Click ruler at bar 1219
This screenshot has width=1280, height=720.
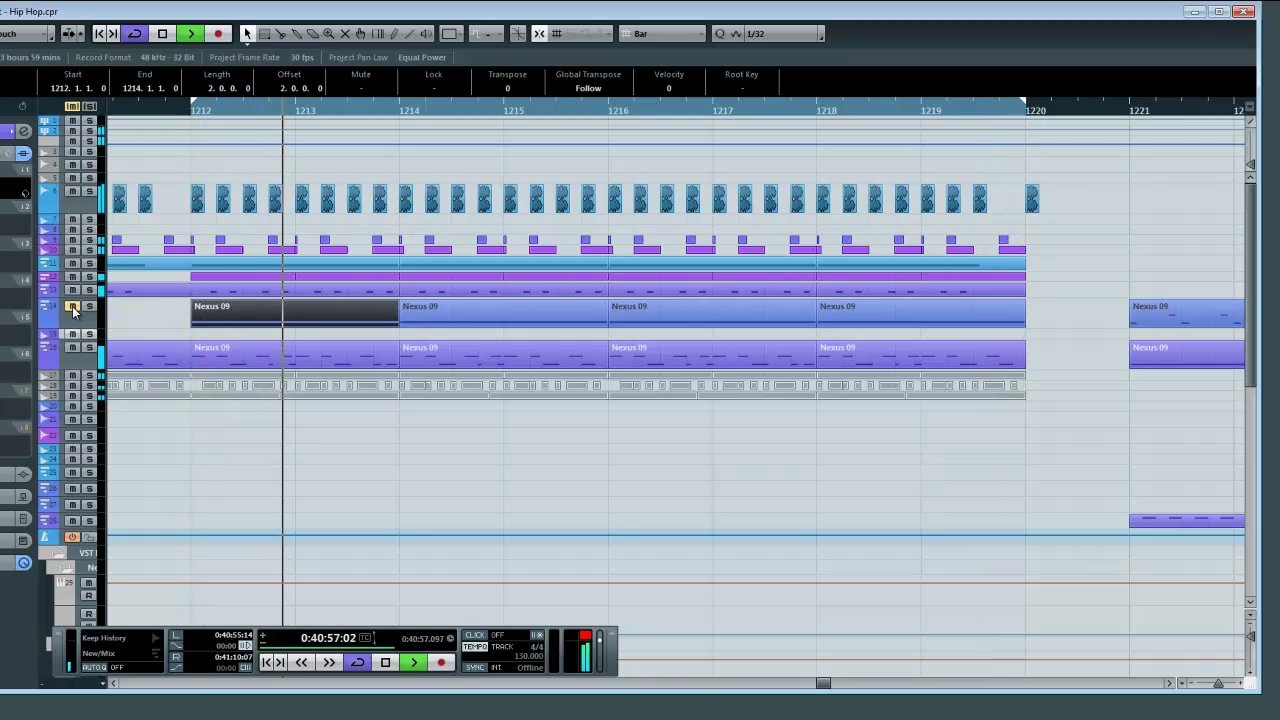(930, 110)
